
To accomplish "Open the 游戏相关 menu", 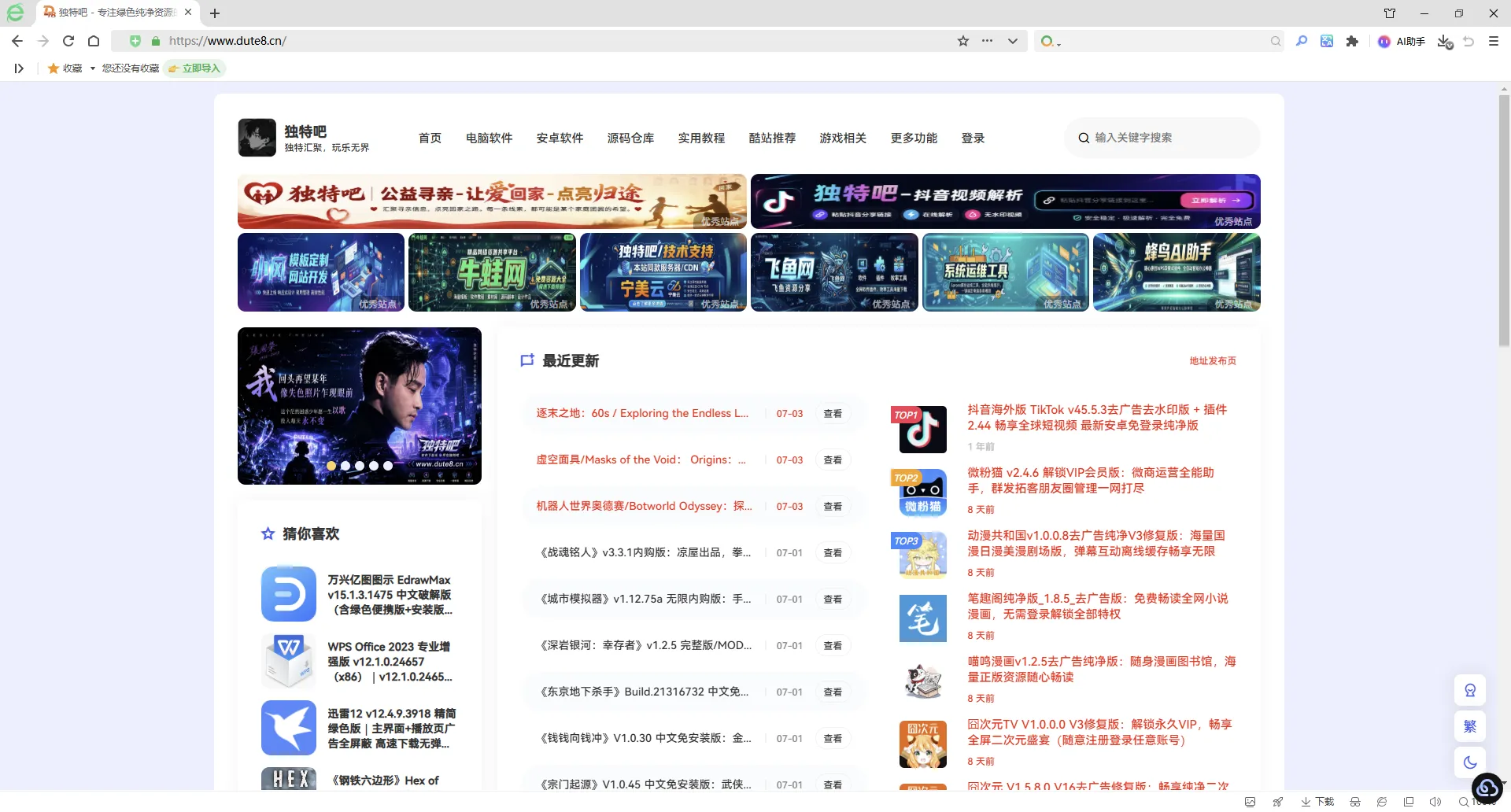I will click(x=843, y=138).
